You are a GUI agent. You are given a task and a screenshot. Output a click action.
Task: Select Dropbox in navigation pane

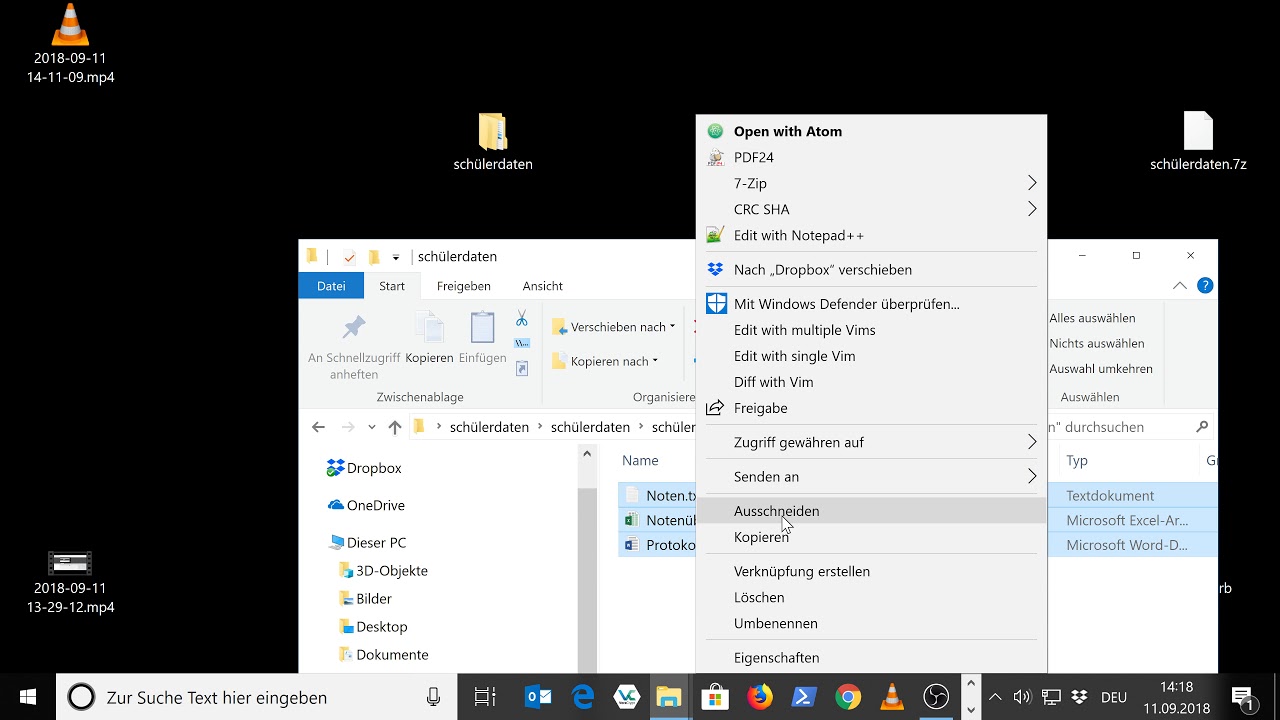(x=364, y=468)
